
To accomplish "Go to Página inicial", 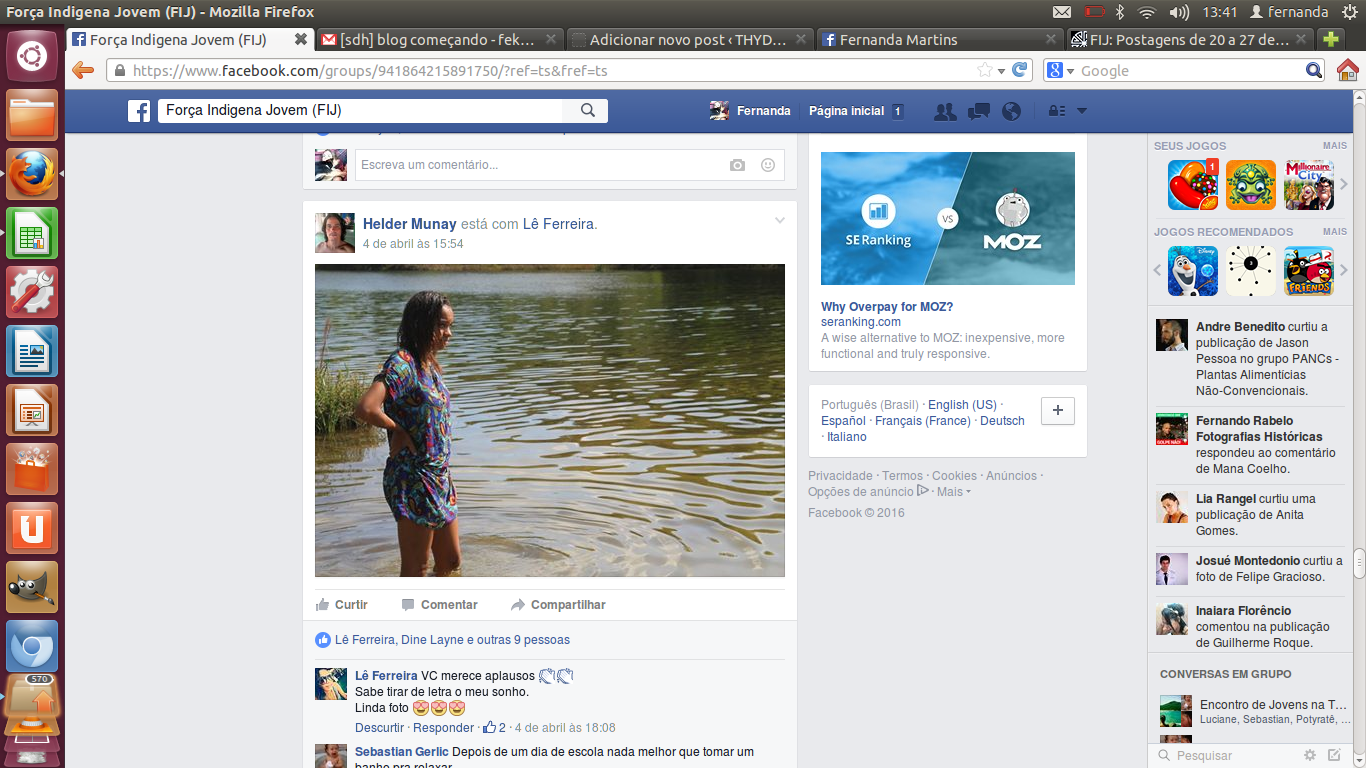I will [x=847, y=111].
